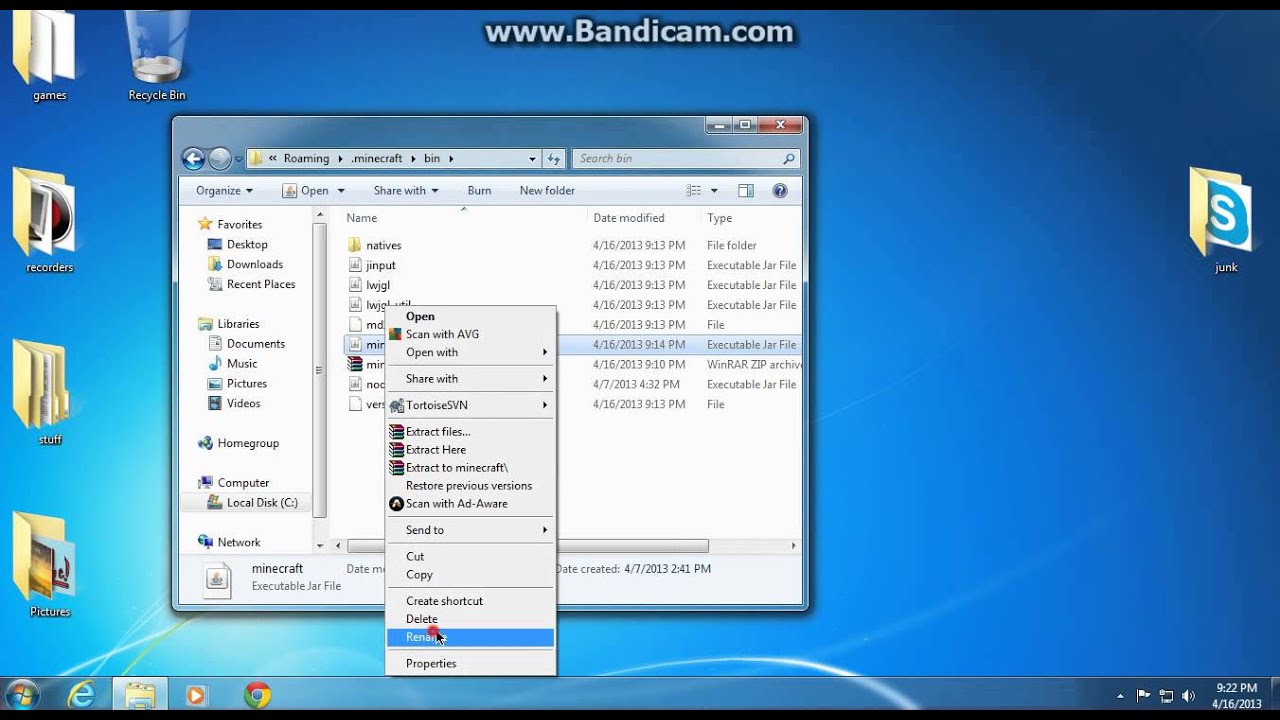The image size is (1280, 720).
Task: Open the media player taskbar icon
Action: click(197, 695)
